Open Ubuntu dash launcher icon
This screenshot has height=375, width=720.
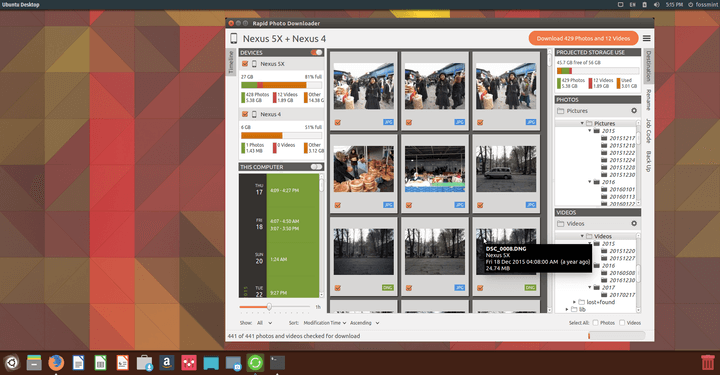(x=12, y=363)
